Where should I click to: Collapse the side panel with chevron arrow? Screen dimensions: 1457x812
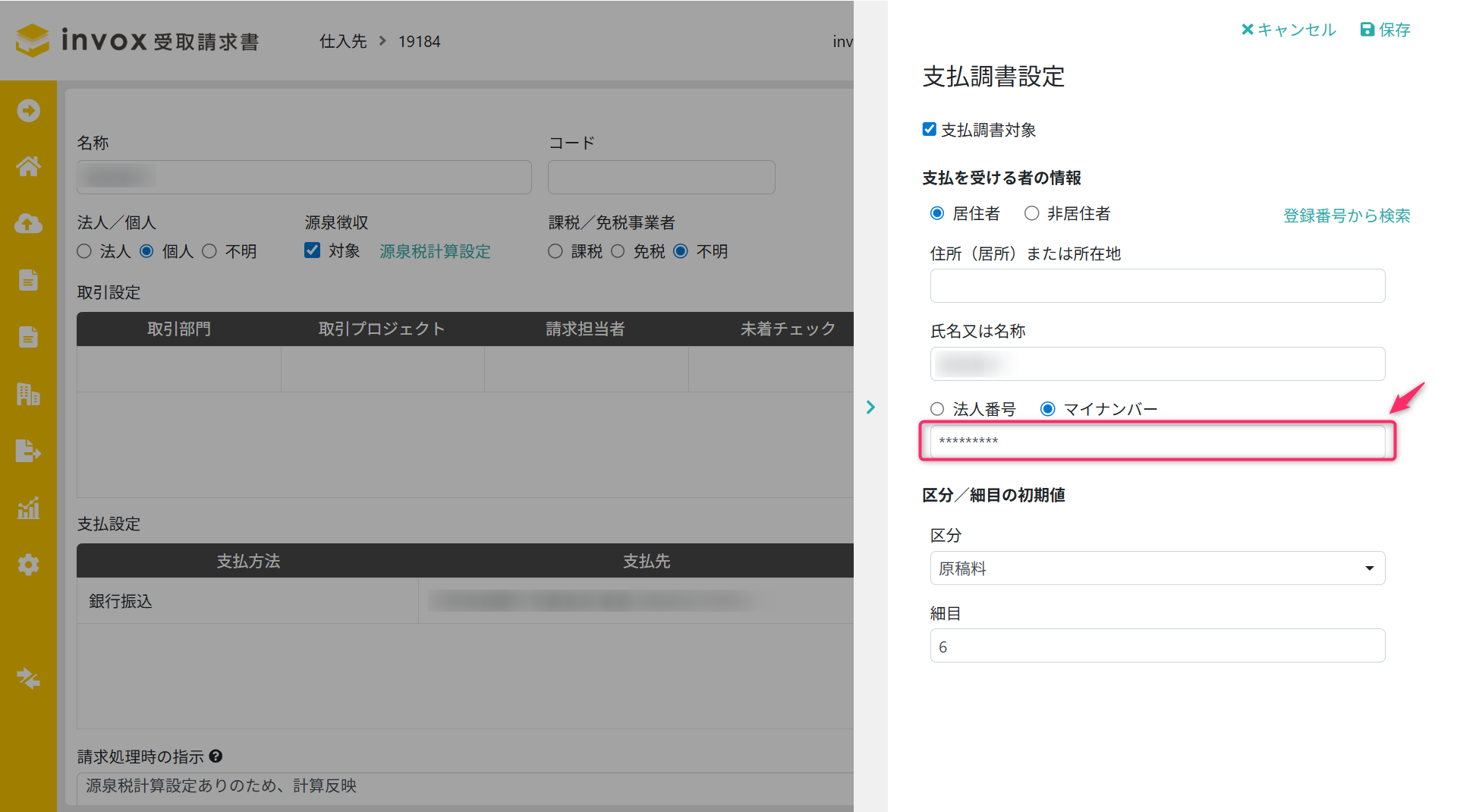(870, 408)
